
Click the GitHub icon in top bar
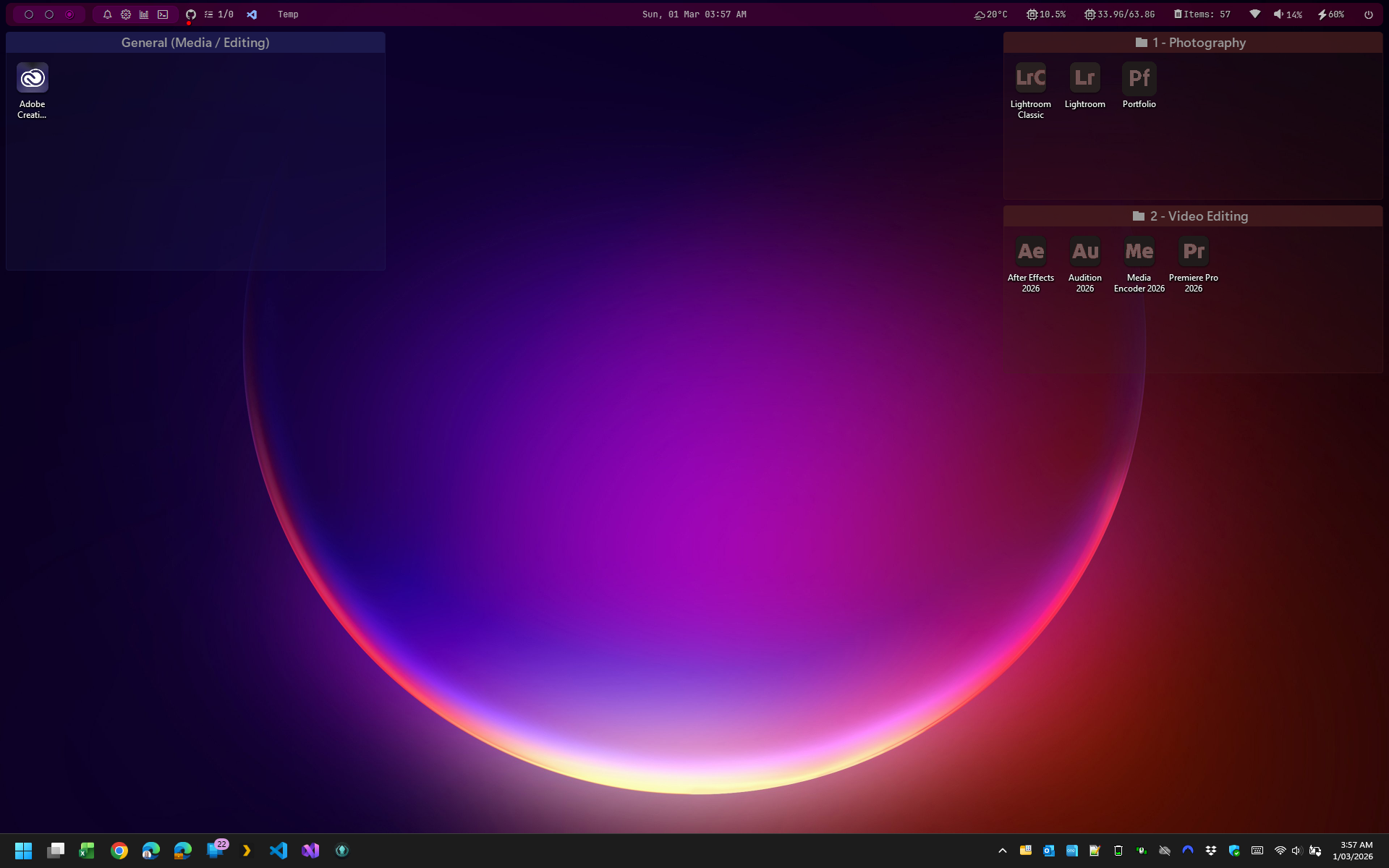pyautogui.click(x=191, y=14)
